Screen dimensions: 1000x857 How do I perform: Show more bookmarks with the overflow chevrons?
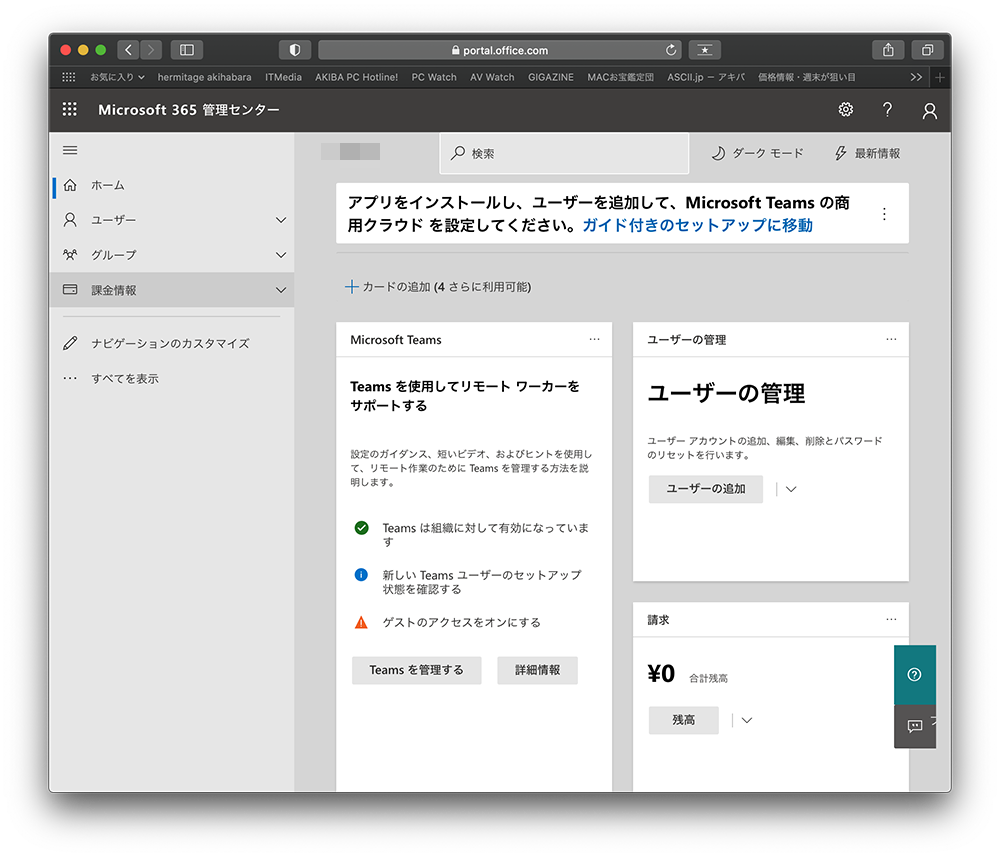coord(916,77)
